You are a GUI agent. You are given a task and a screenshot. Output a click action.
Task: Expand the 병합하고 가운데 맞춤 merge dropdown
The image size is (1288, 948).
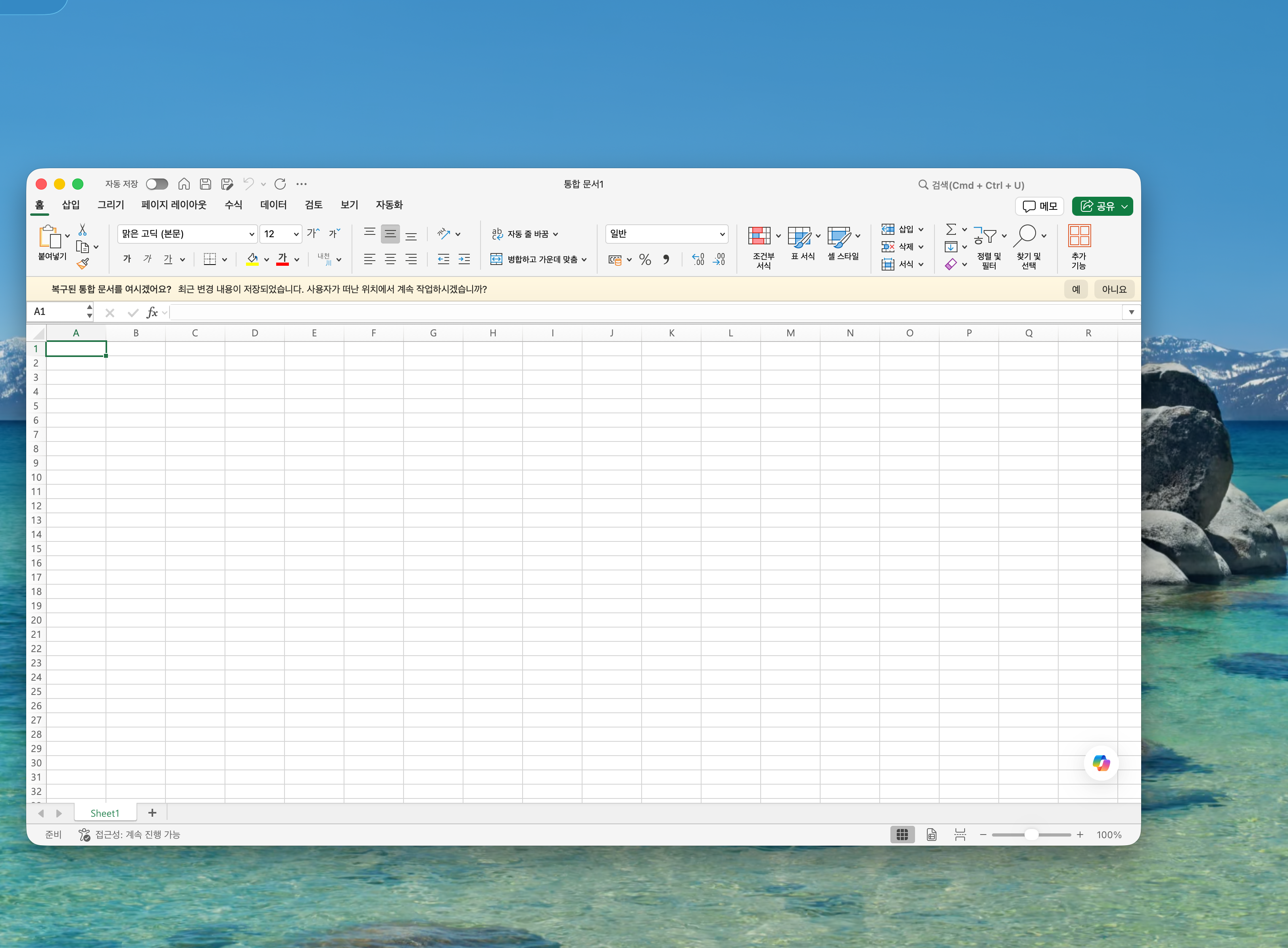(584, 259)
